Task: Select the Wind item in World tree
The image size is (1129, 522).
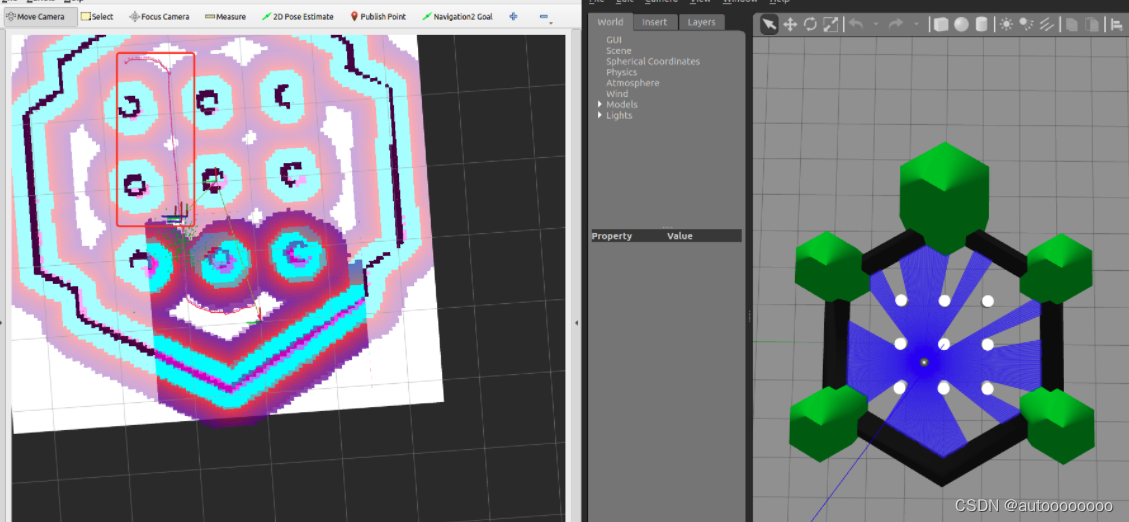Action: [x=616, y=94]
